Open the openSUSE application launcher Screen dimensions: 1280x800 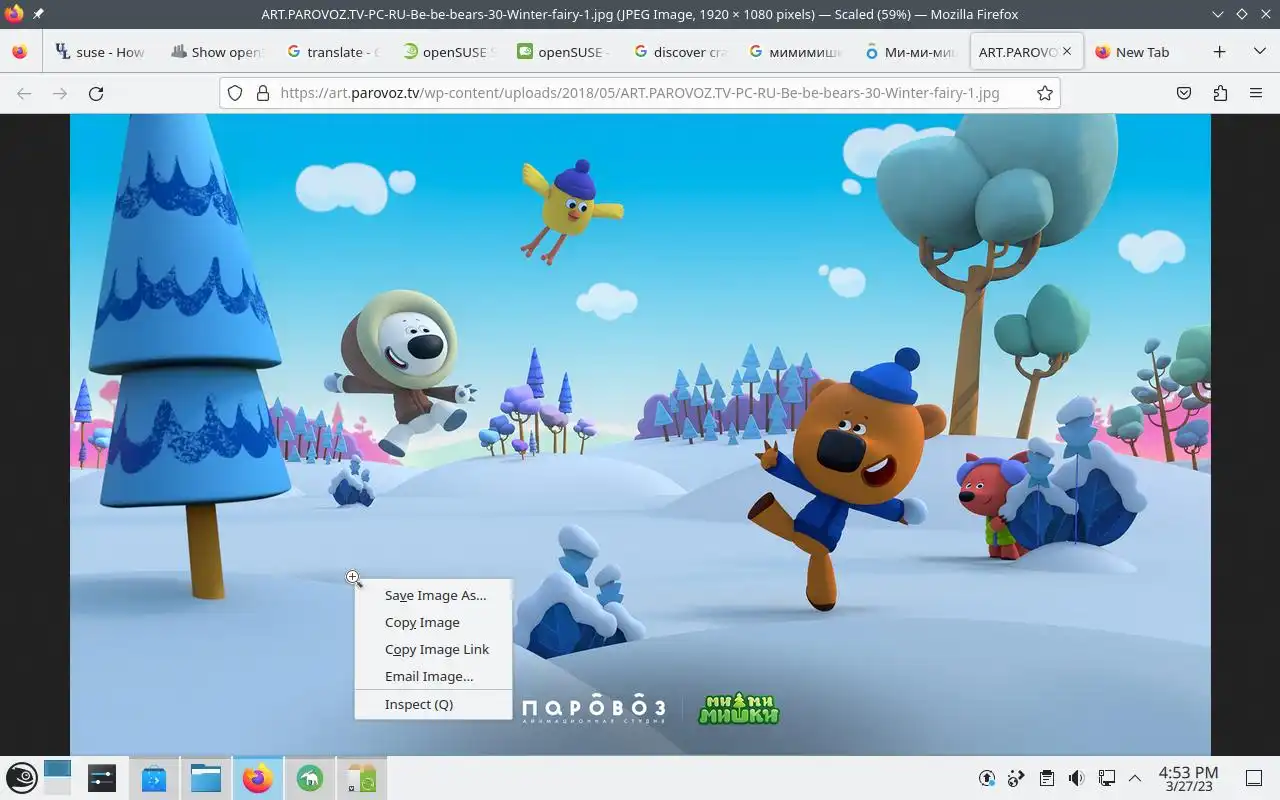pos(22,778)
